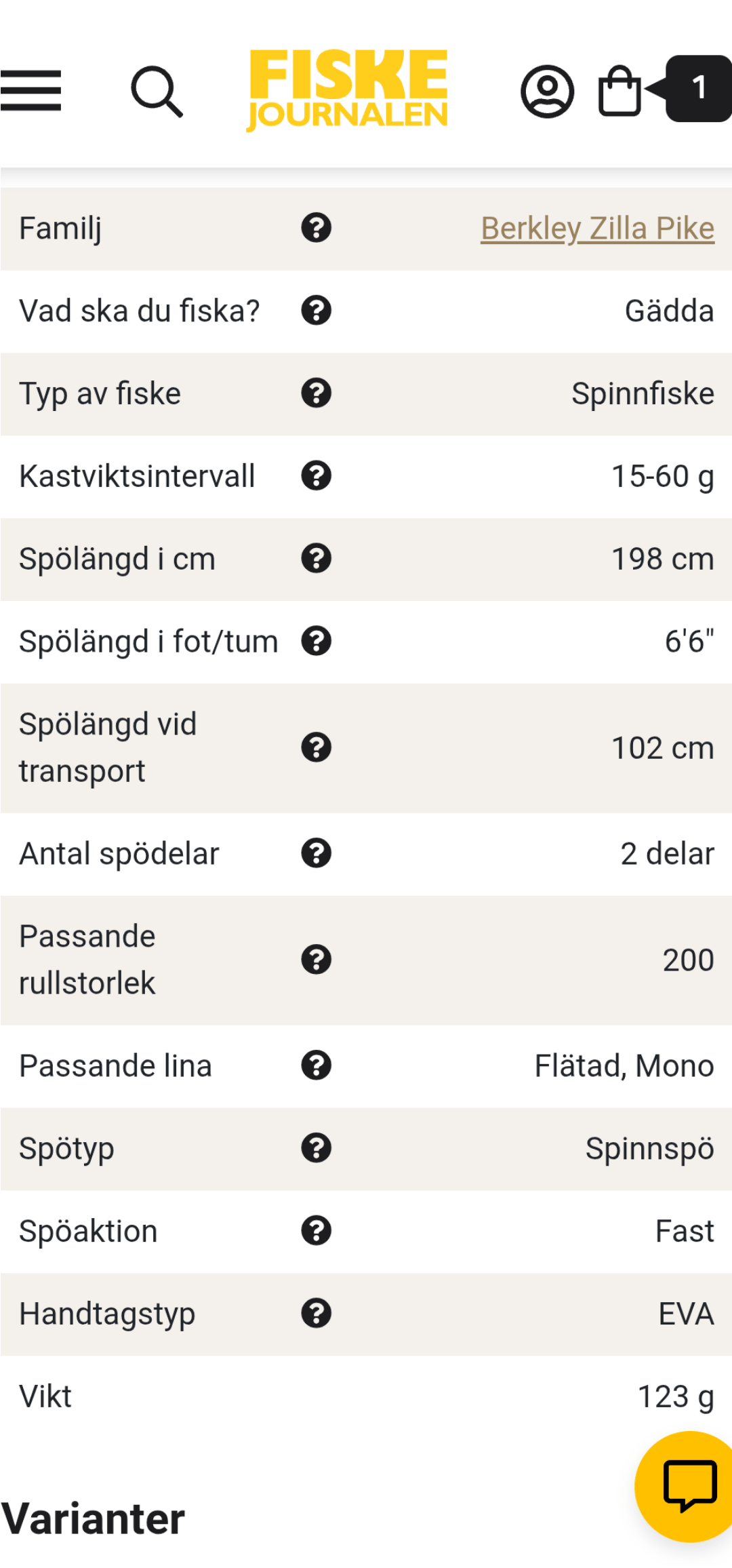This screenshot has width=732, height=1568.
Task: Click the cart count badge
Action: pyautogui.click(x=698, y=88)
